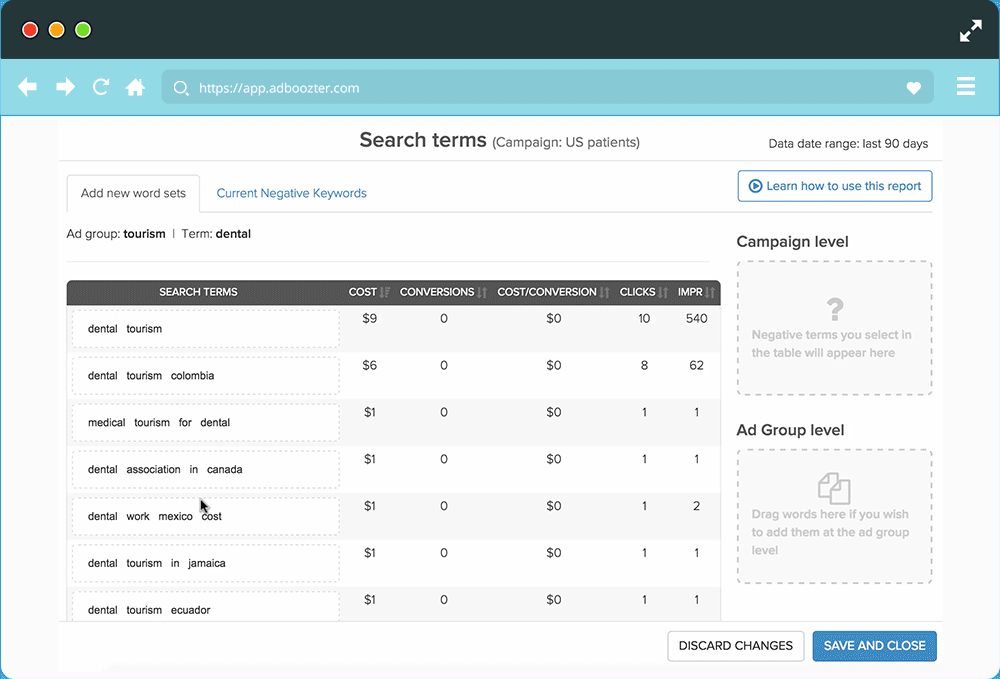Select the word 'for' in medical tourism row
The width and height of the screenshot is (1000, 679).
[x=185, y=423]
